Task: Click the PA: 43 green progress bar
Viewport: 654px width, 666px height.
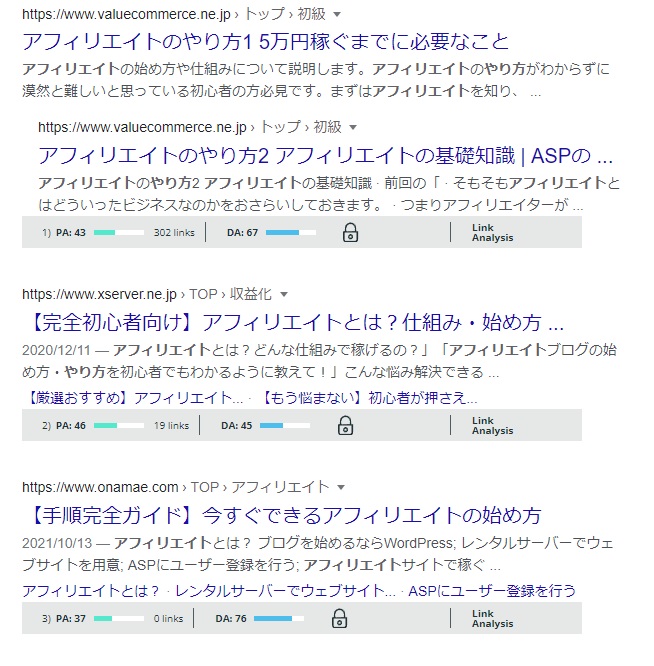Action: click(x=119, y=233)
